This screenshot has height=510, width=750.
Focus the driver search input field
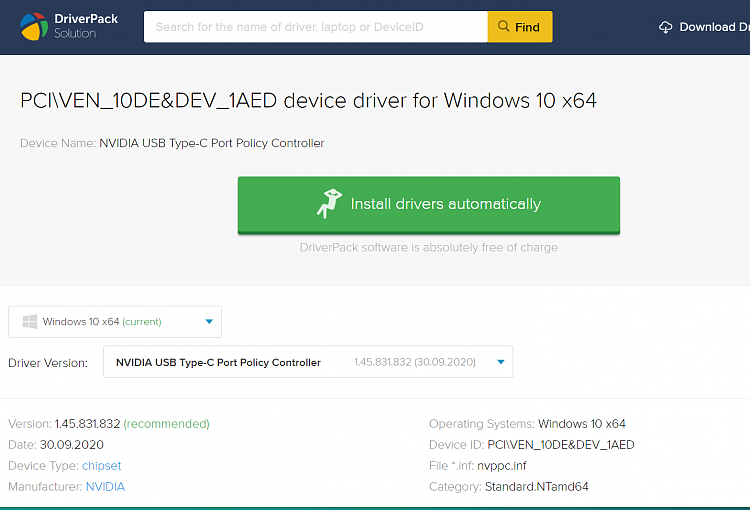(x=316, y=27)
